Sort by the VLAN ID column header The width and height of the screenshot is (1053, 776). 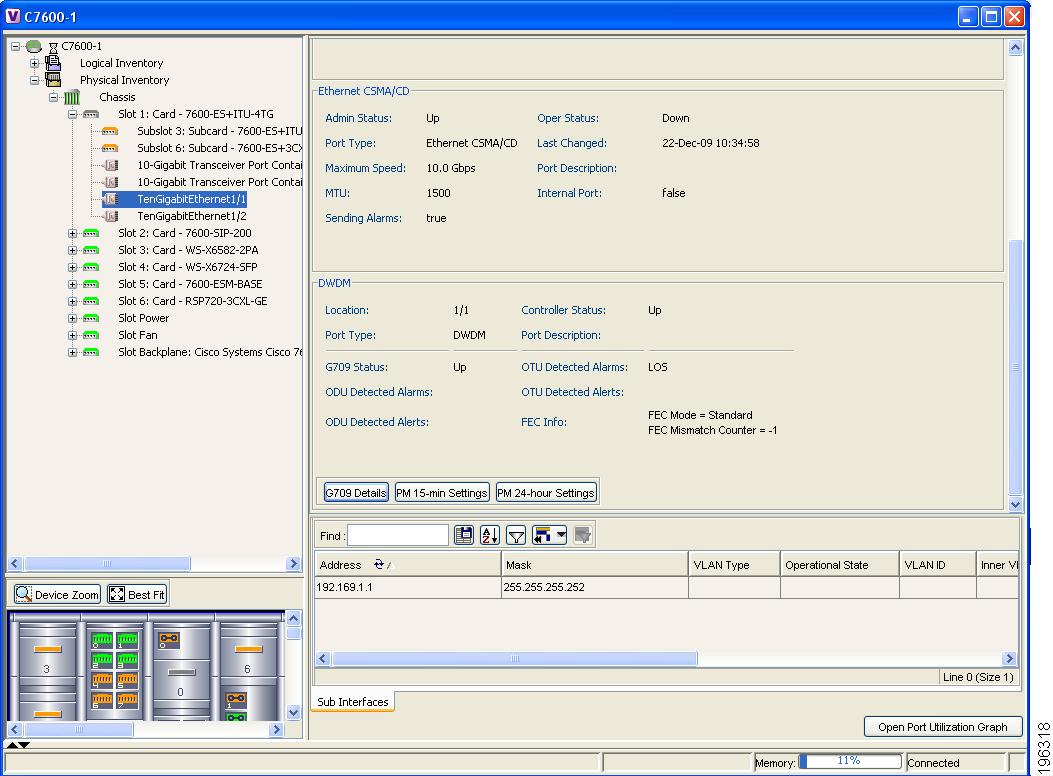point(937,565)
